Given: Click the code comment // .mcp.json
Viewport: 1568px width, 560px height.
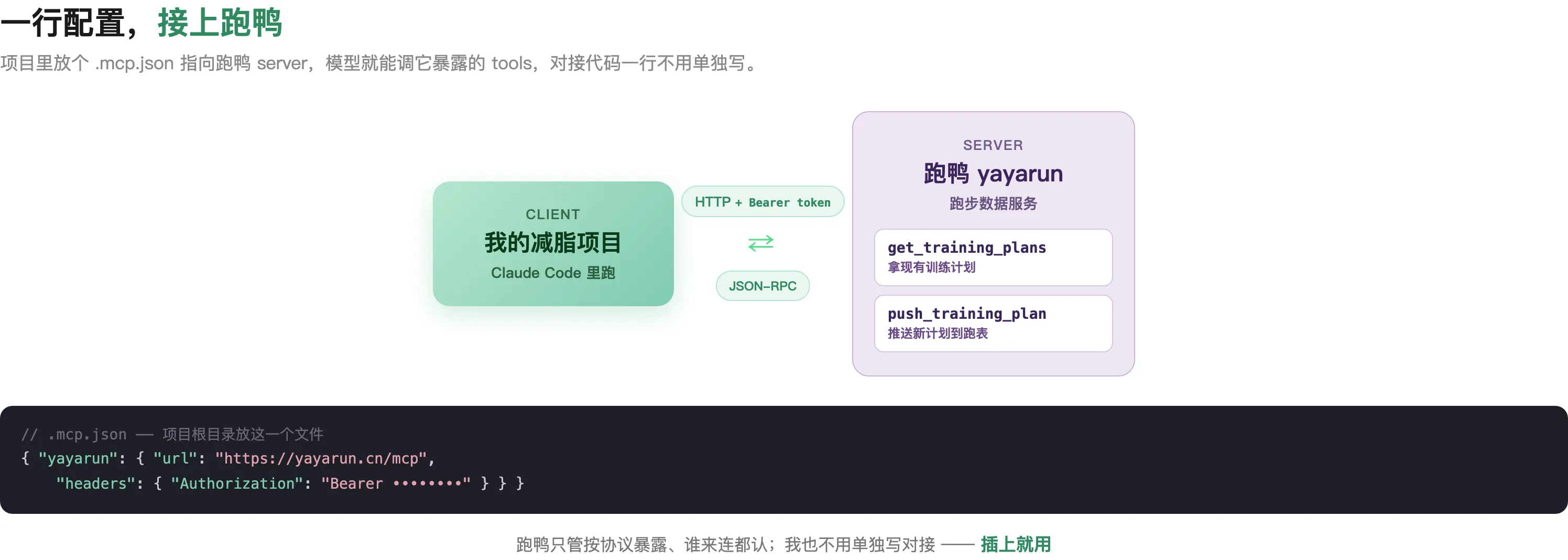Looking at the screenshot, I should [172, 434].
